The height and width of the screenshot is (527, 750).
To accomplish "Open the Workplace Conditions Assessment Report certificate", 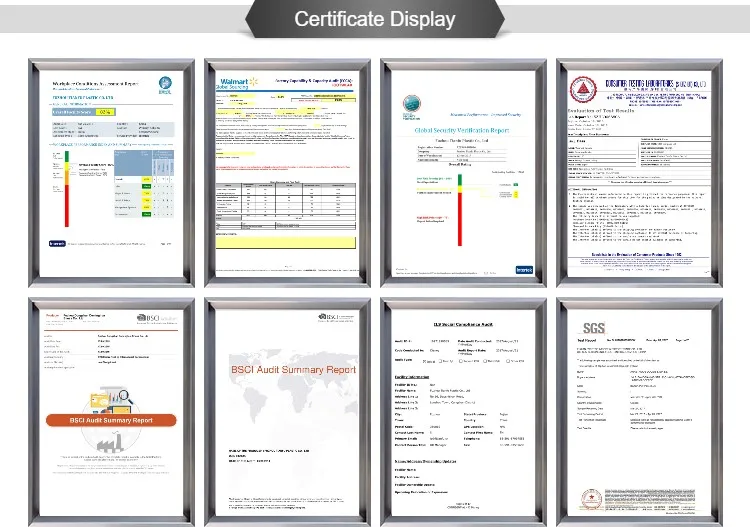I will 111,173.
